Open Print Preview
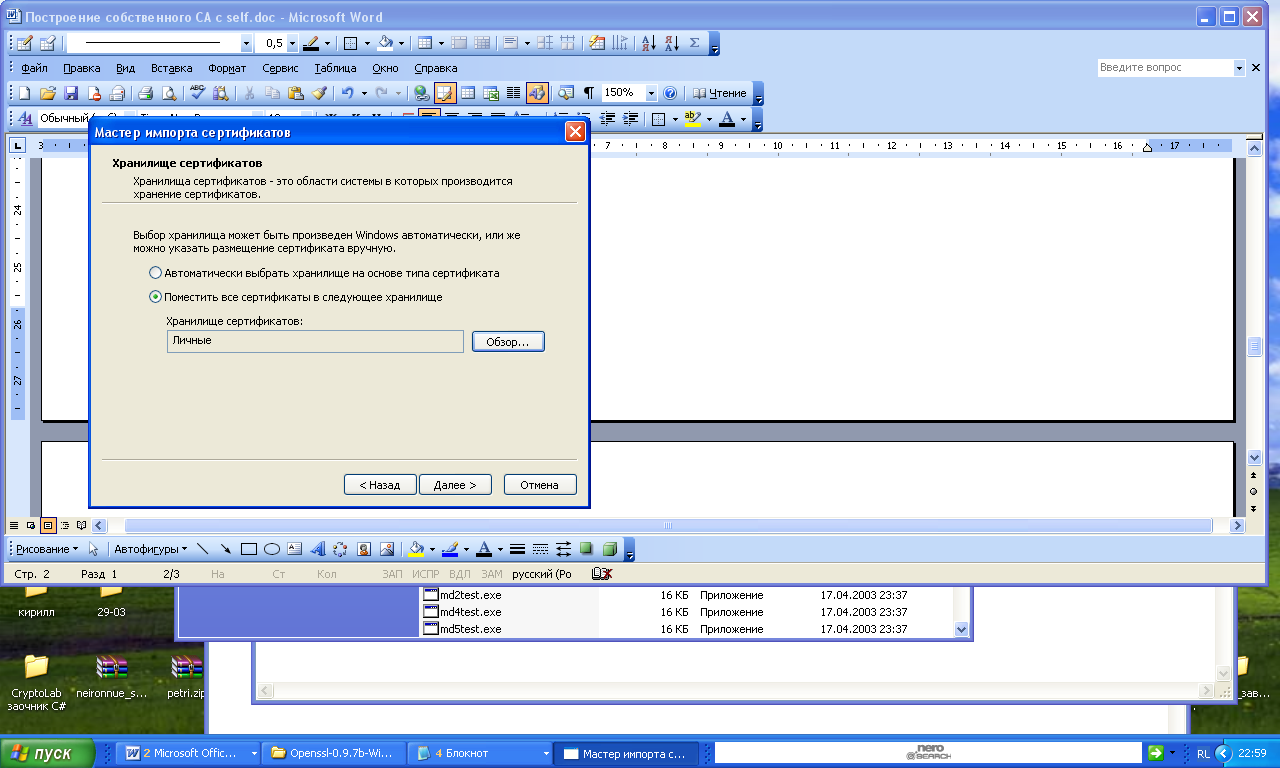This screenshot has height=768, width=1280. click(169, 93)
